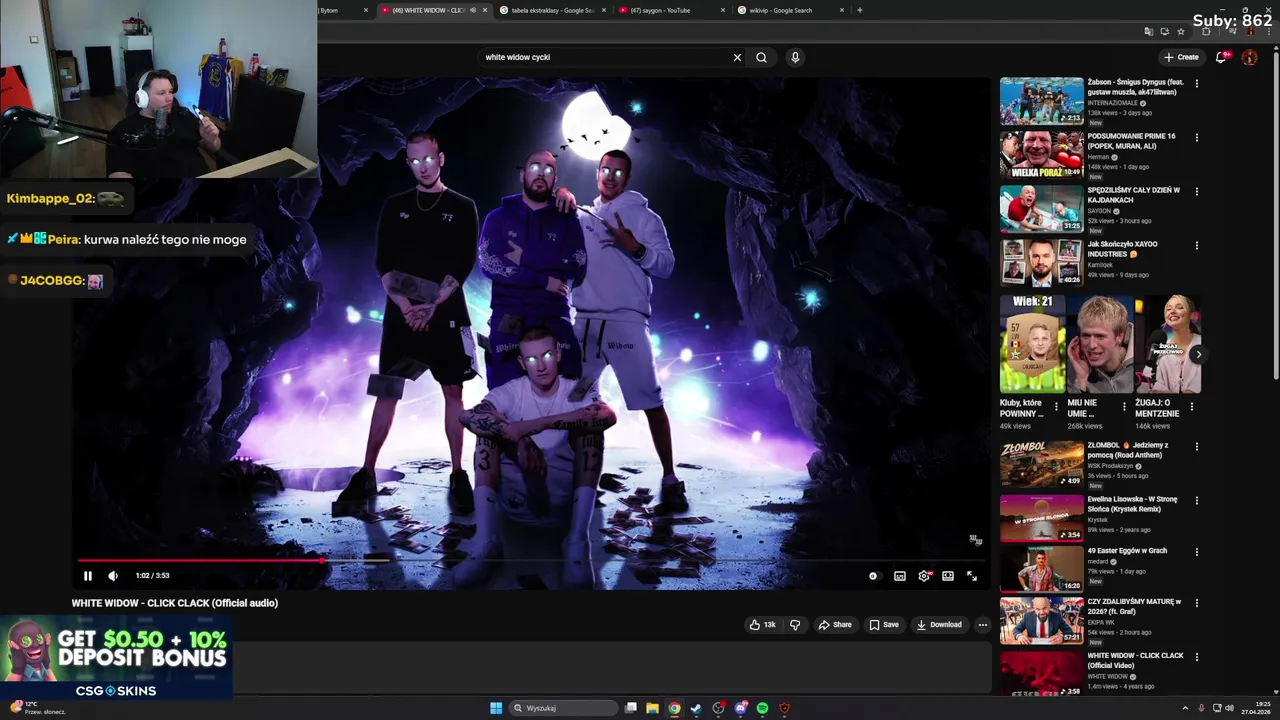Screen dimensions: 1280x720
Task: Open 49 Easter Eggów w Grach video
Action: pos(1041,571)
